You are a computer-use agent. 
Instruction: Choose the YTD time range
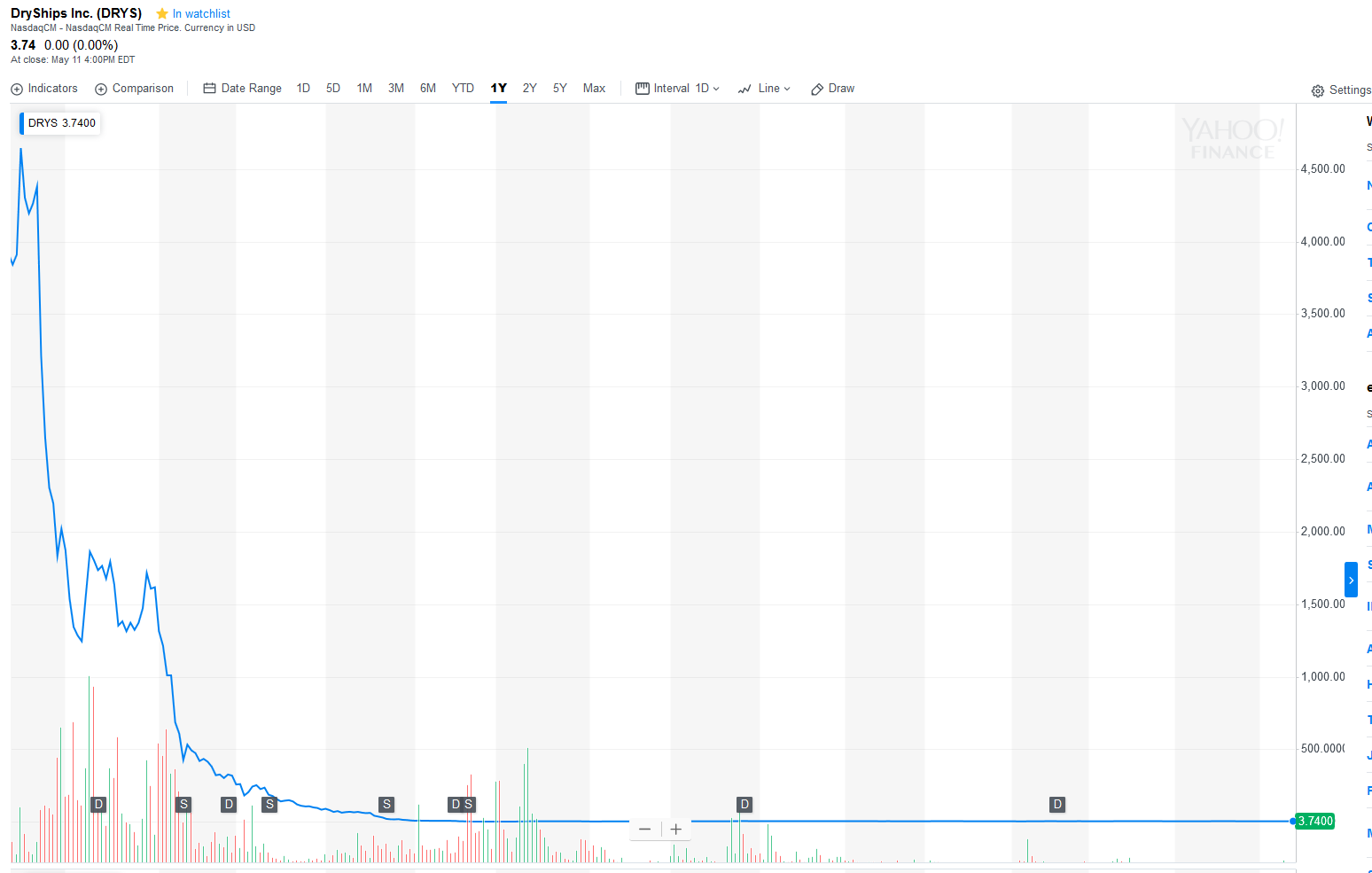(463, 89)
